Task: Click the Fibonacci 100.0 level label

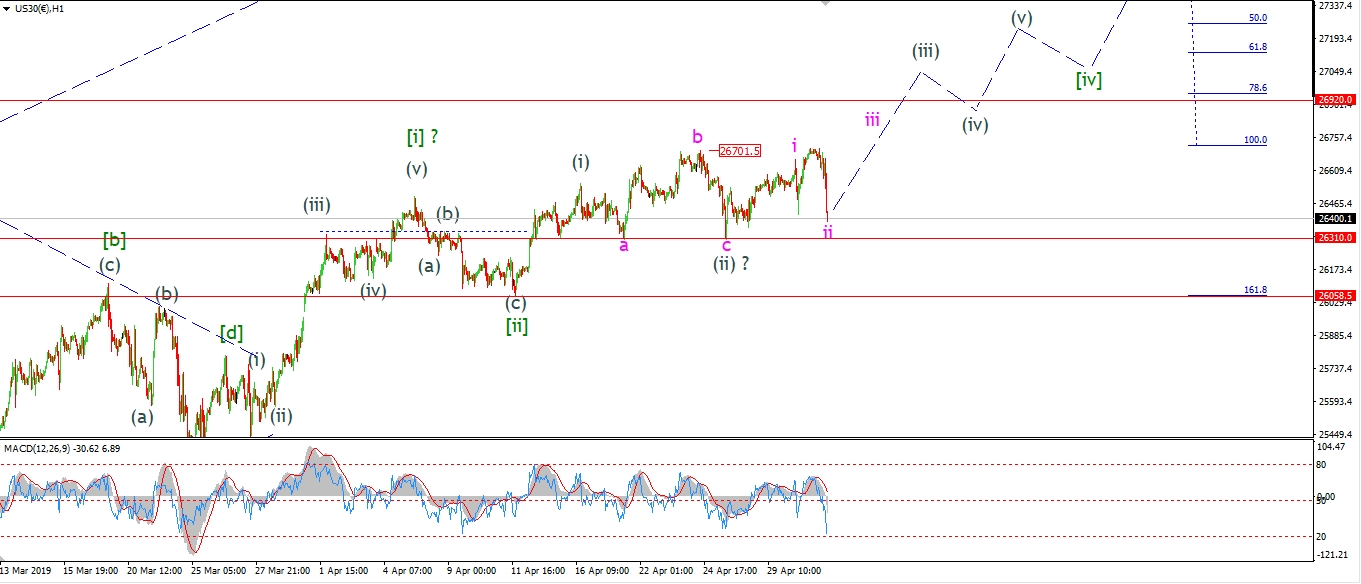Action: pyautogui.click(x=1255, y=140)
